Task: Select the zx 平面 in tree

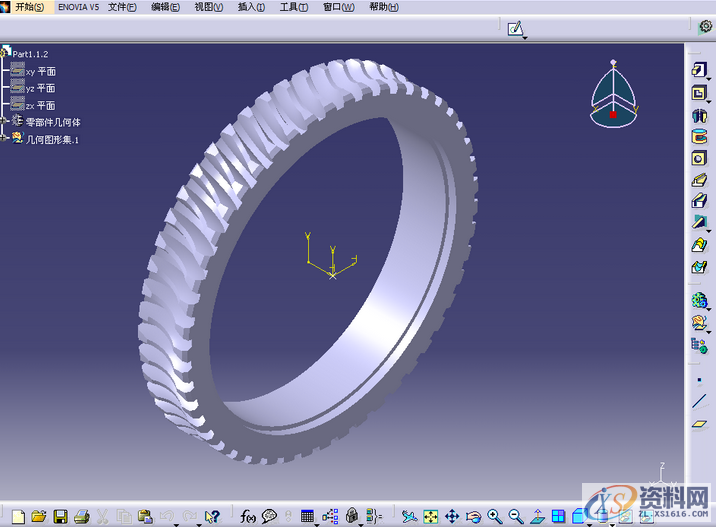Action: pos(40,105)
